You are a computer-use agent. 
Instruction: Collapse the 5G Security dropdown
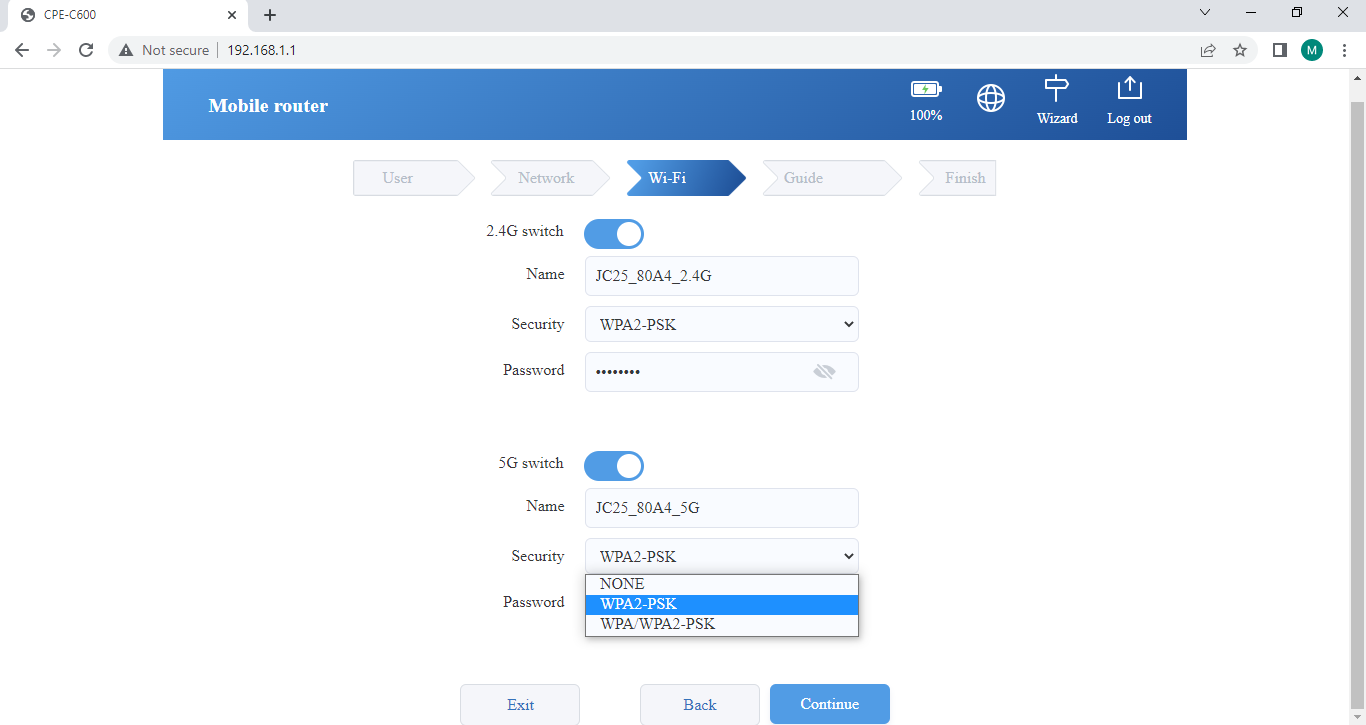coord(722,556)
